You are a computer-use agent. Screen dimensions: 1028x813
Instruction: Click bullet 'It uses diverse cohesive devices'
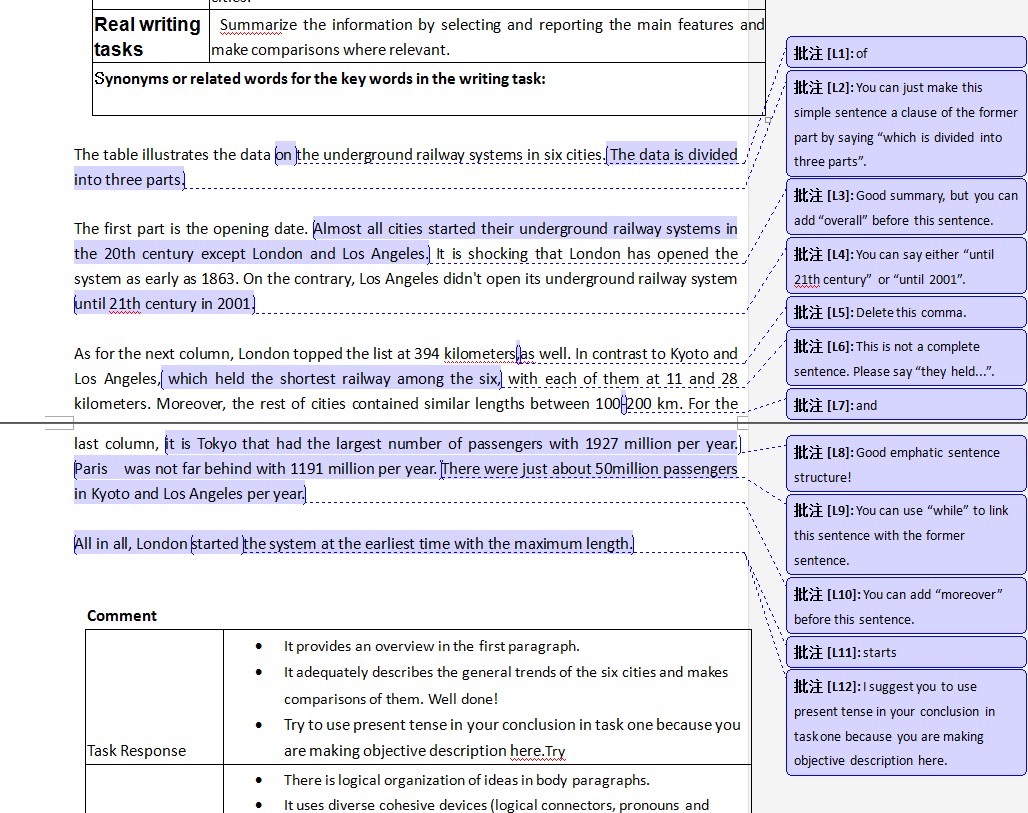[496, 805]
